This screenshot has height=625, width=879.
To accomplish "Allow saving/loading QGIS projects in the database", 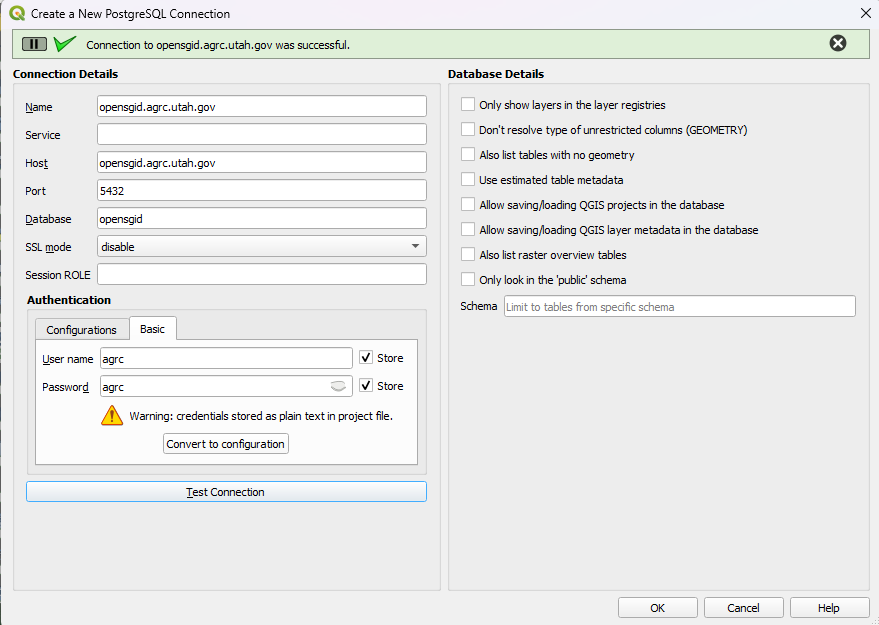I will click(x=468, y=205).
